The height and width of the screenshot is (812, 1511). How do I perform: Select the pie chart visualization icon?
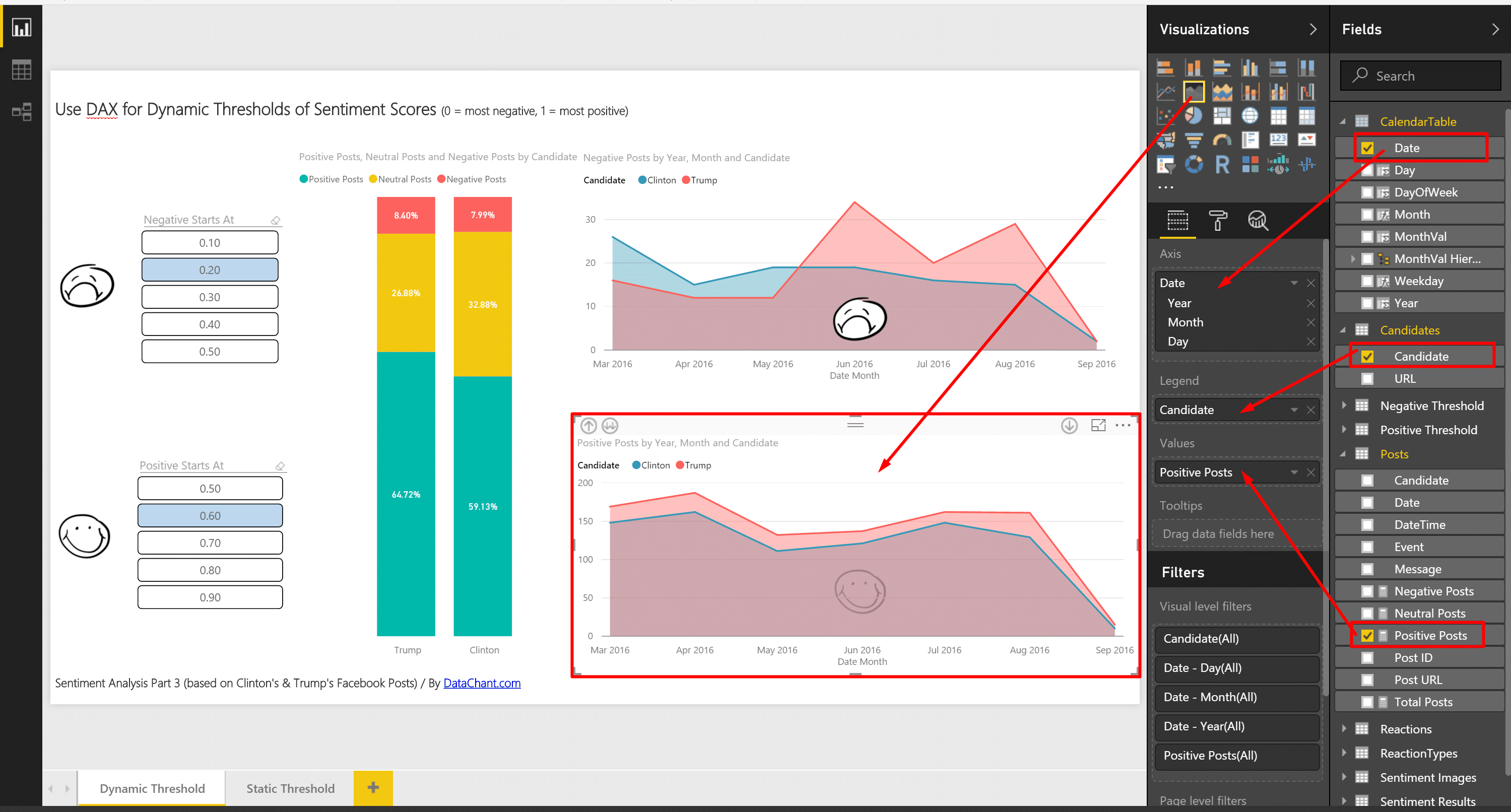[x=1193, y=116]
